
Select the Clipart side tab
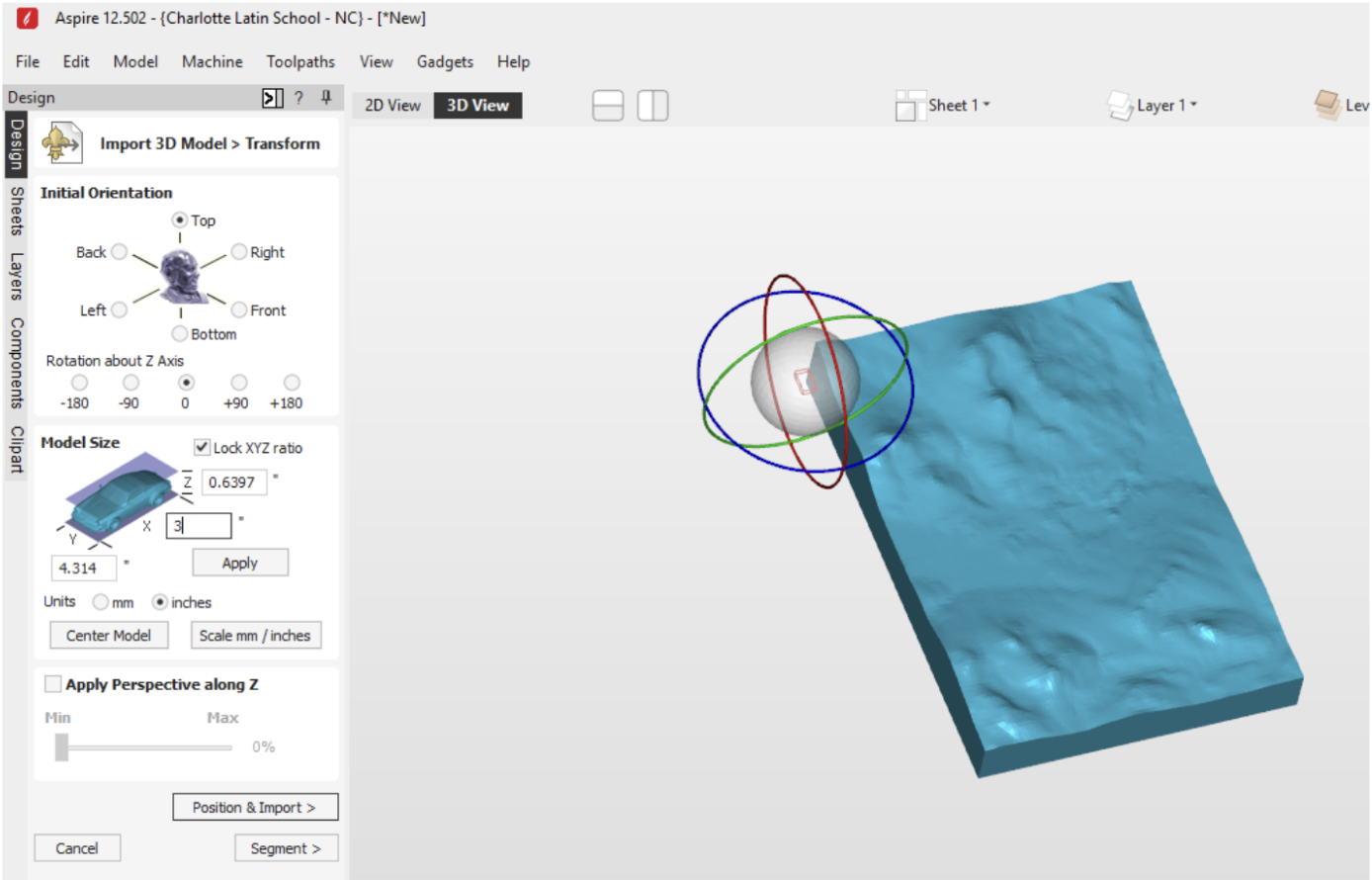(x=17, y=449)
